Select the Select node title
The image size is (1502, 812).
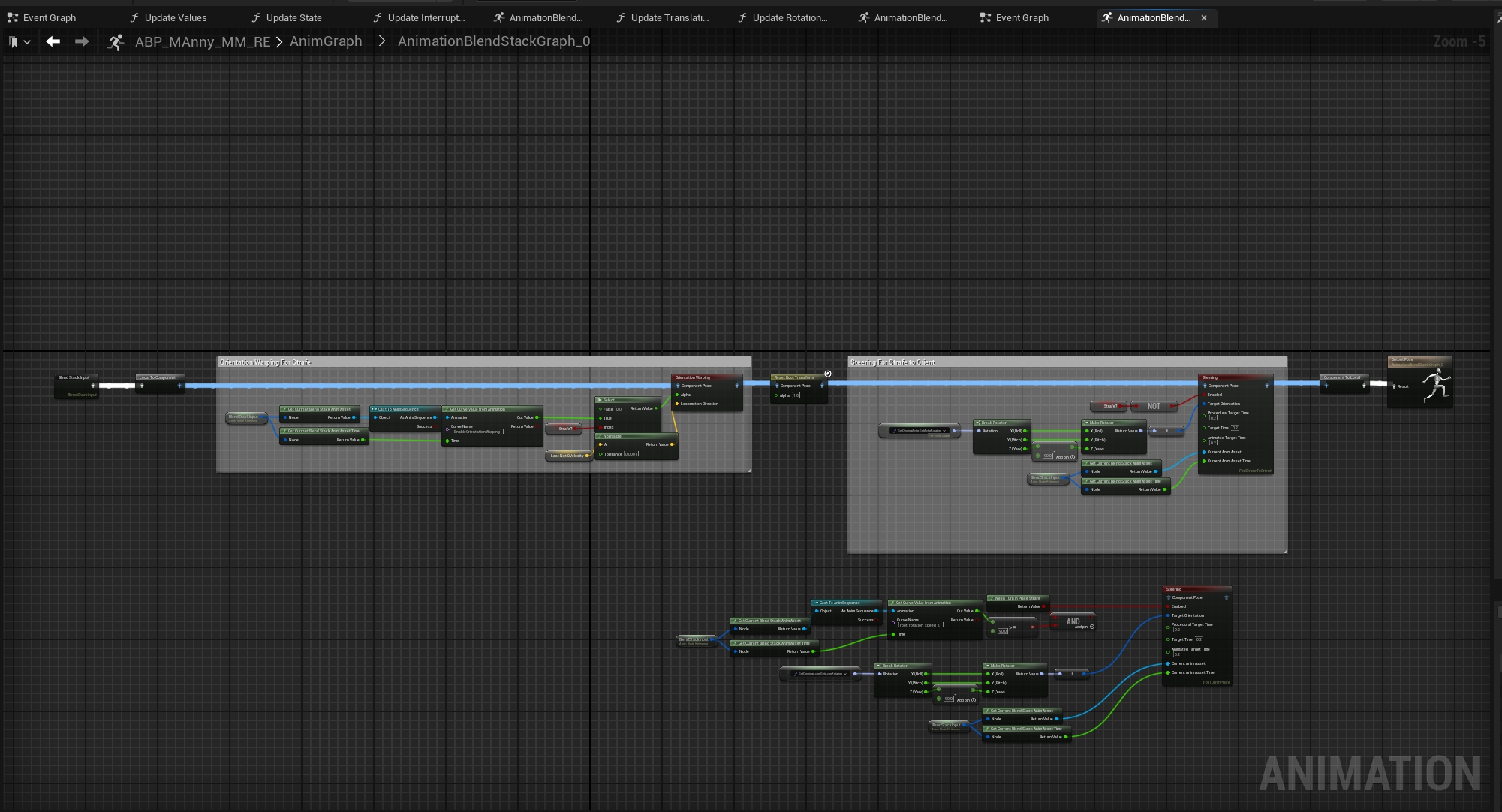tap(628, 399)
